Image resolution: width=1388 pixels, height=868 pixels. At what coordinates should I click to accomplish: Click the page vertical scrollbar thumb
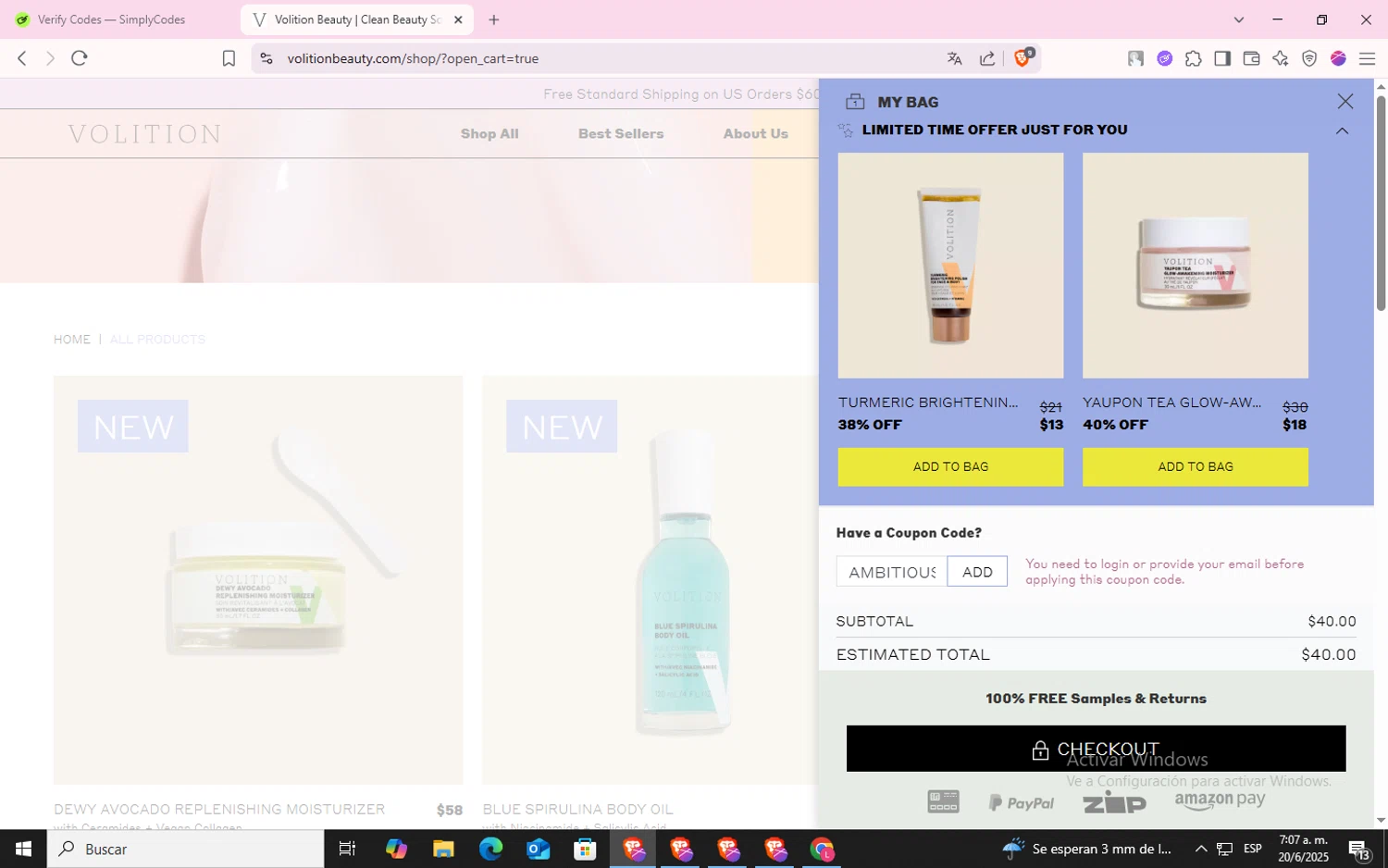coord(1381,204)
